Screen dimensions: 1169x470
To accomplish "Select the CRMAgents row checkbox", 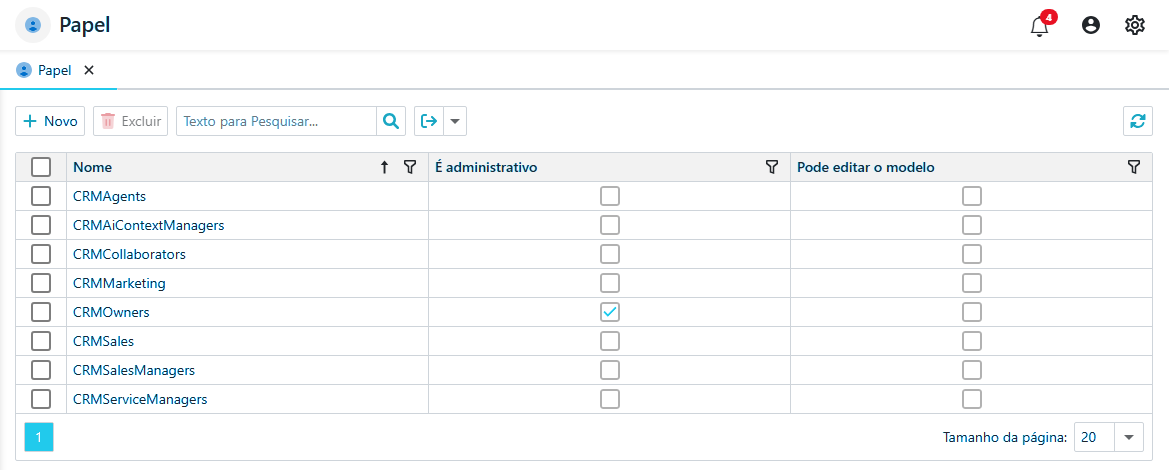I will pyautogui.click(x=41, y=196).
